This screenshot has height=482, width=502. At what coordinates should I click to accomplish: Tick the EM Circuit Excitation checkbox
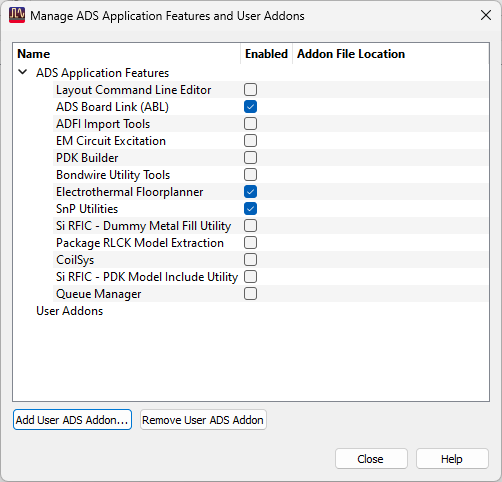(x=250, y=141)
